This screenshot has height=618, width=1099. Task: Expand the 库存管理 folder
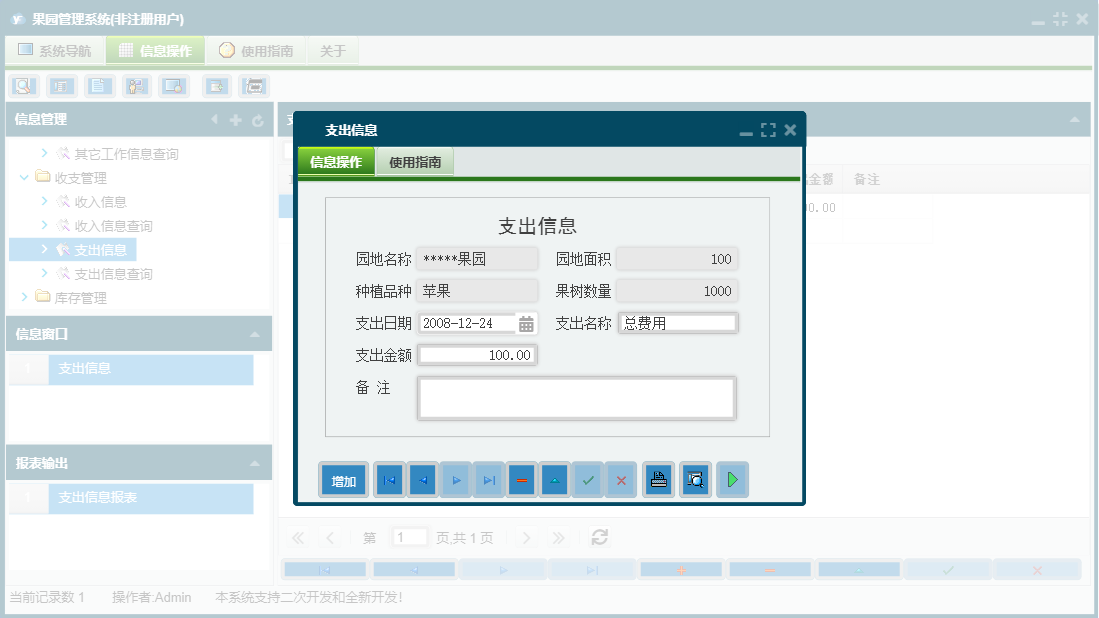(25, 297)
